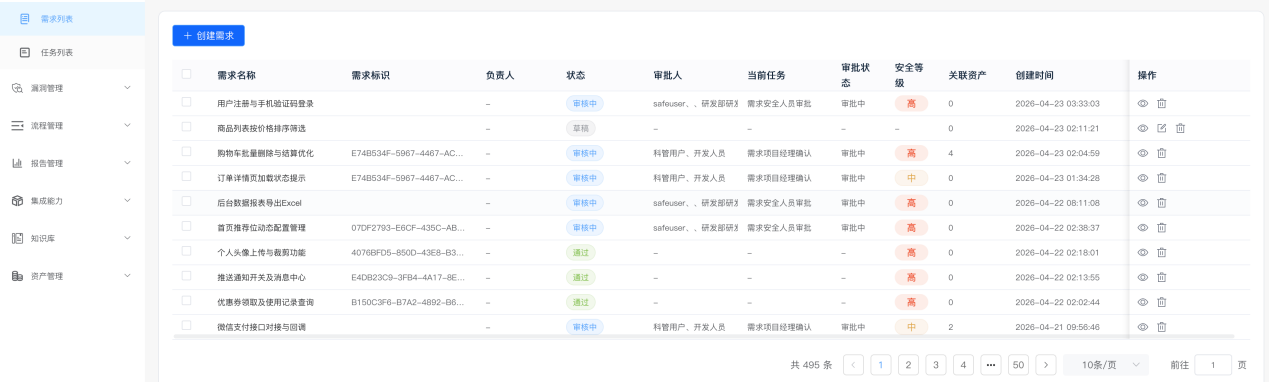Check the box for 推送通知开关及消息中心
The image size is (1269, 382).
(186, 276)
